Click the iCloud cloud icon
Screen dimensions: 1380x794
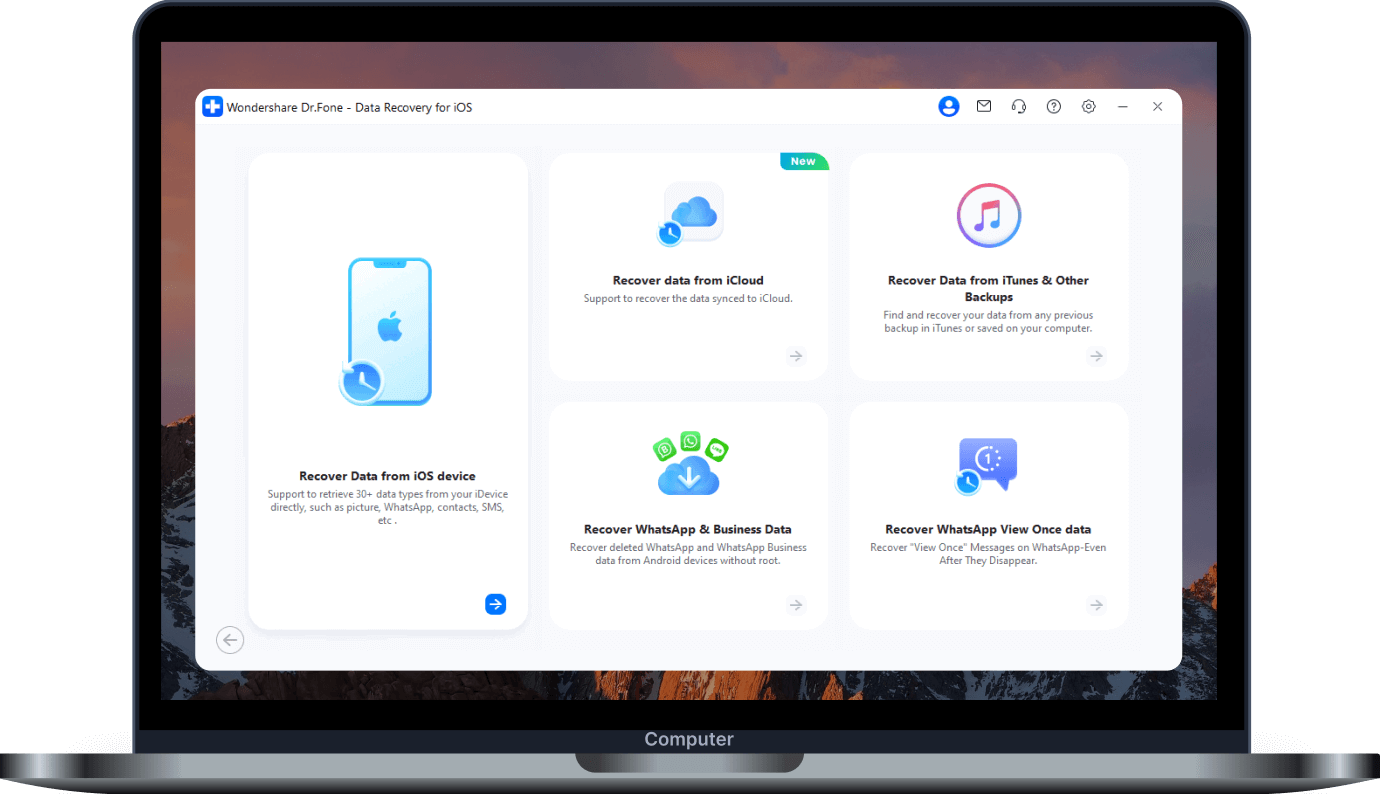689,214
